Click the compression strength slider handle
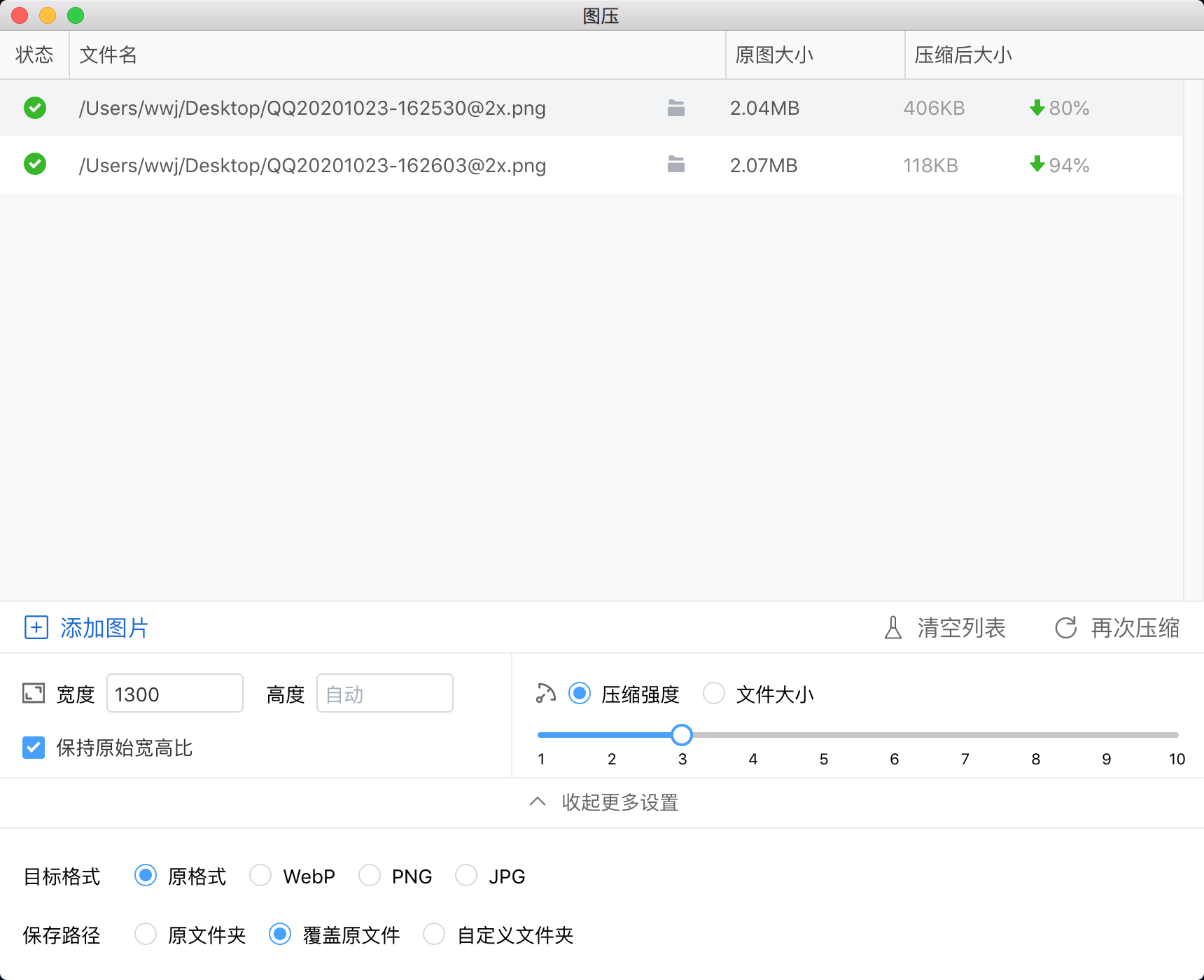This screenshot has width=1204, height=980. click(x=682, y=735)
